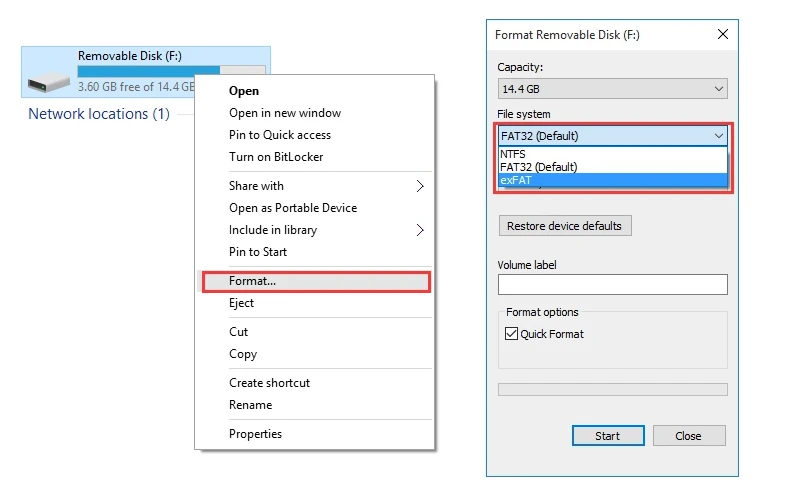Click the Network locations (1) header
This screenshot has width=800, height=500.
click(x=99, y=114)
